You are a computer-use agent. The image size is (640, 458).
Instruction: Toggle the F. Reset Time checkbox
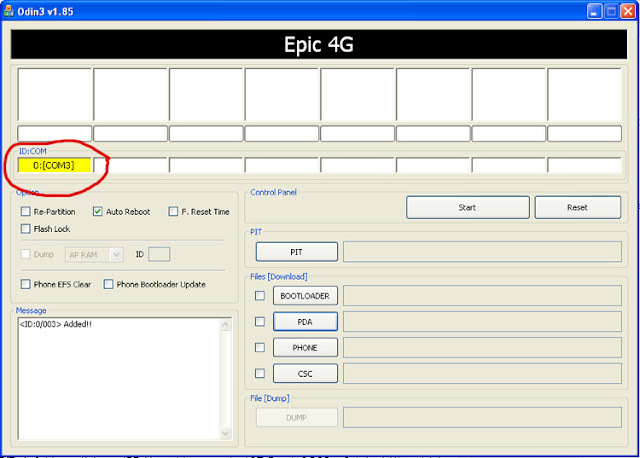[x=173, y=211]
